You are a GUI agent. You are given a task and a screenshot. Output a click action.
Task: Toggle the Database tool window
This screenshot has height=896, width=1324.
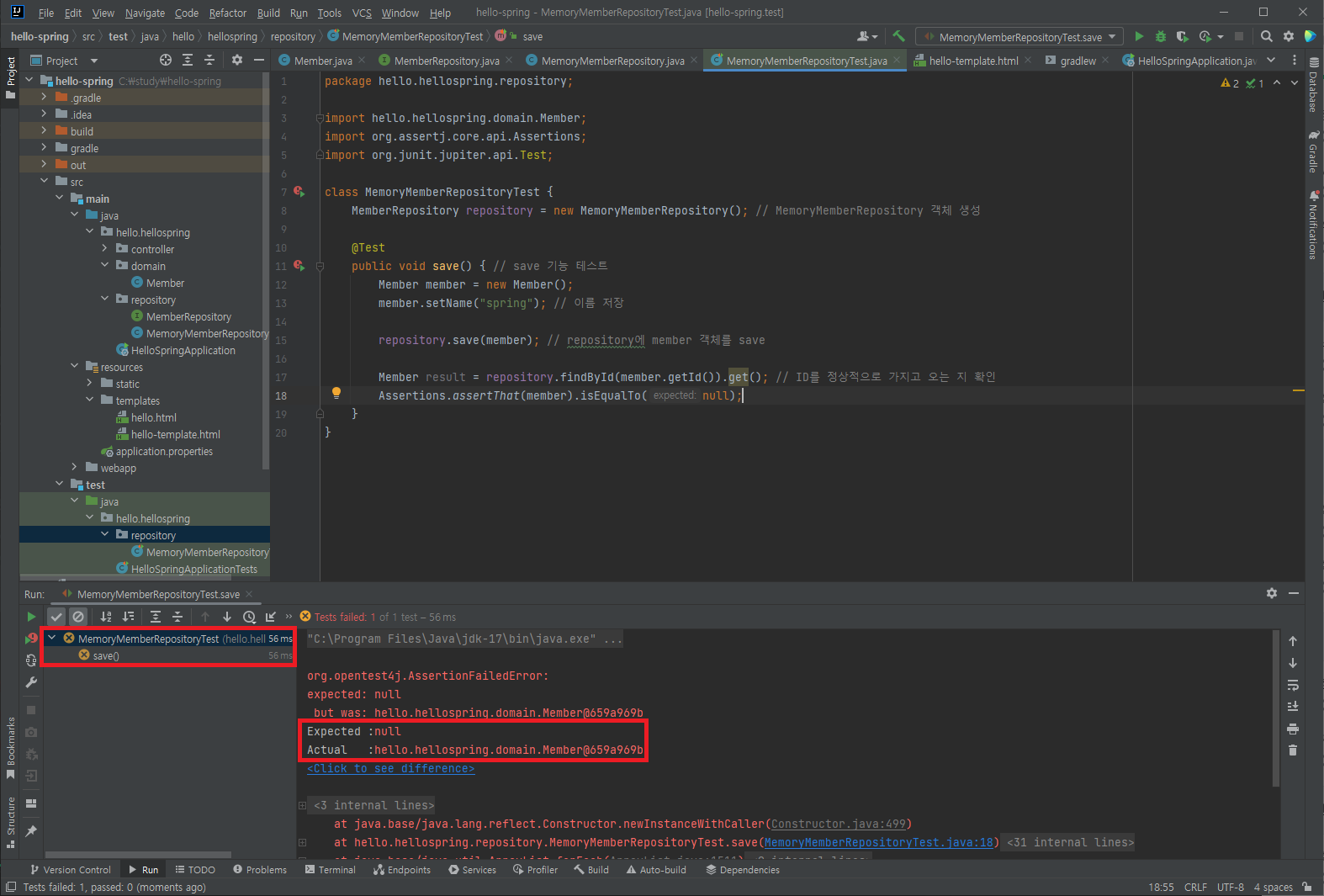click(x=1313, y=86)
